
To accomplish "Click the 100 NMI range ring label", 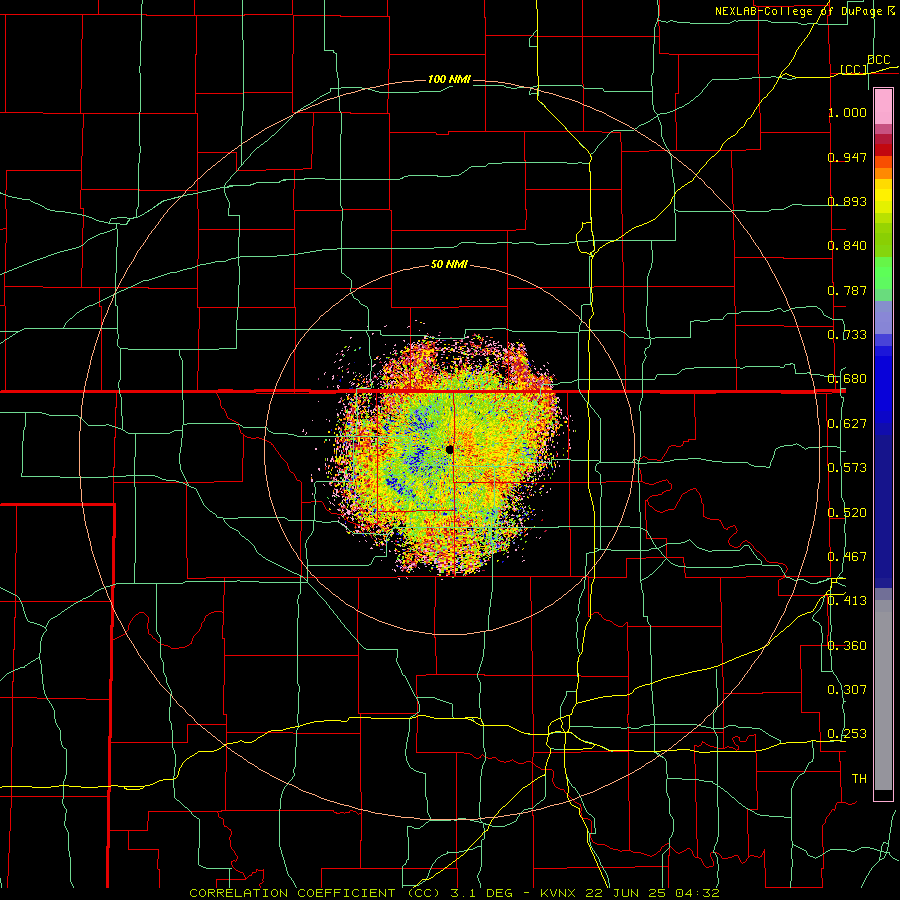I will point(449,79).
